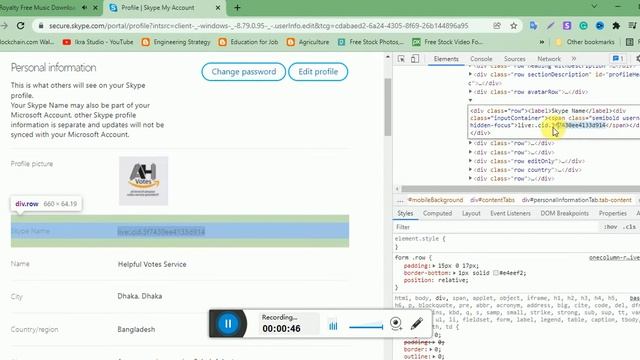Close the Skype My Account tab
Image resolution: width=640 pixels, height=360 pixels.
(x=218, y=7)
